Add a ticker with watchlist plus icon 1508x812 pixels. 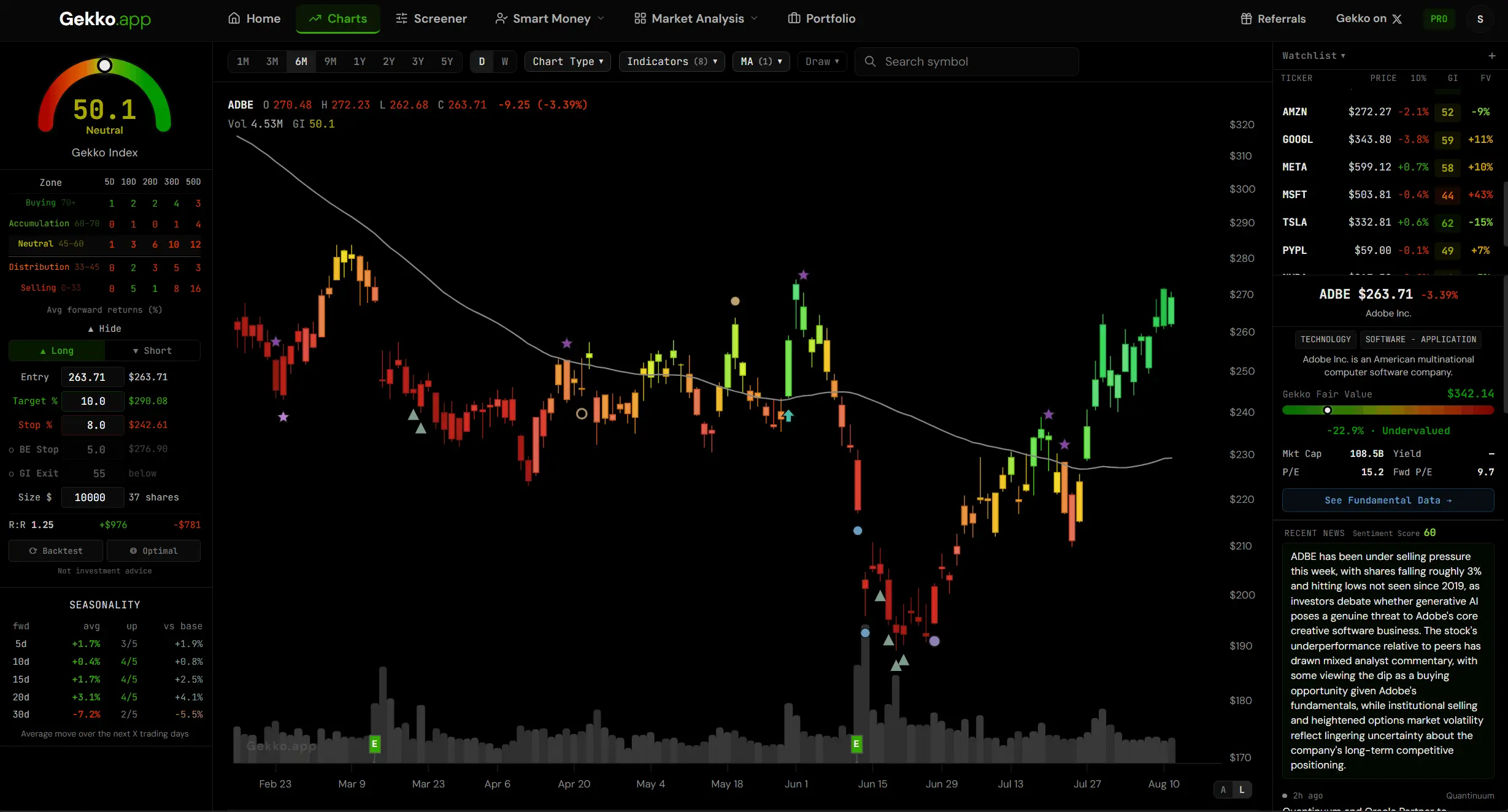point(1492,56)
